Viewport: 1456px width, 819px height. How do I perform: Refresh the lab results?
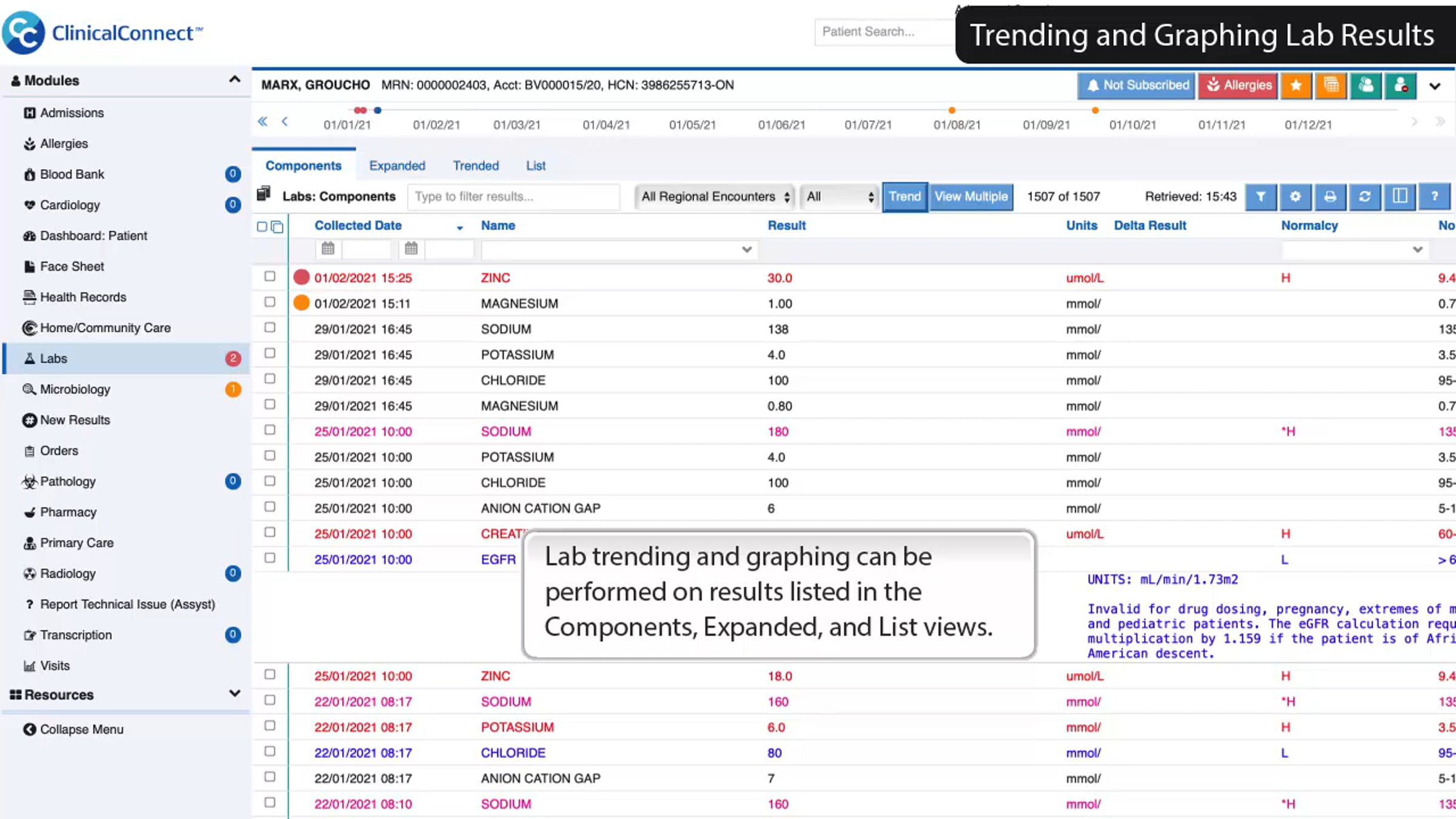click(1365, 197)
